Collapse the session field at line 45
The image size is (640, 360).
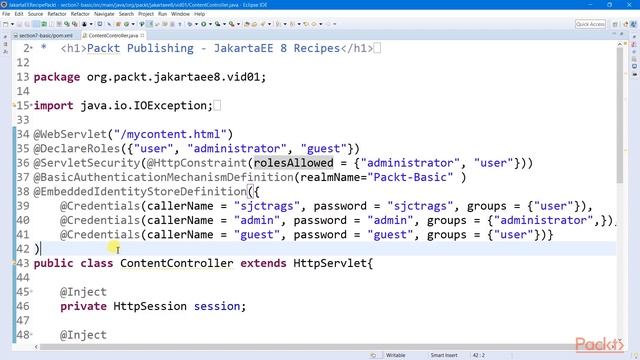pos(31,292)
